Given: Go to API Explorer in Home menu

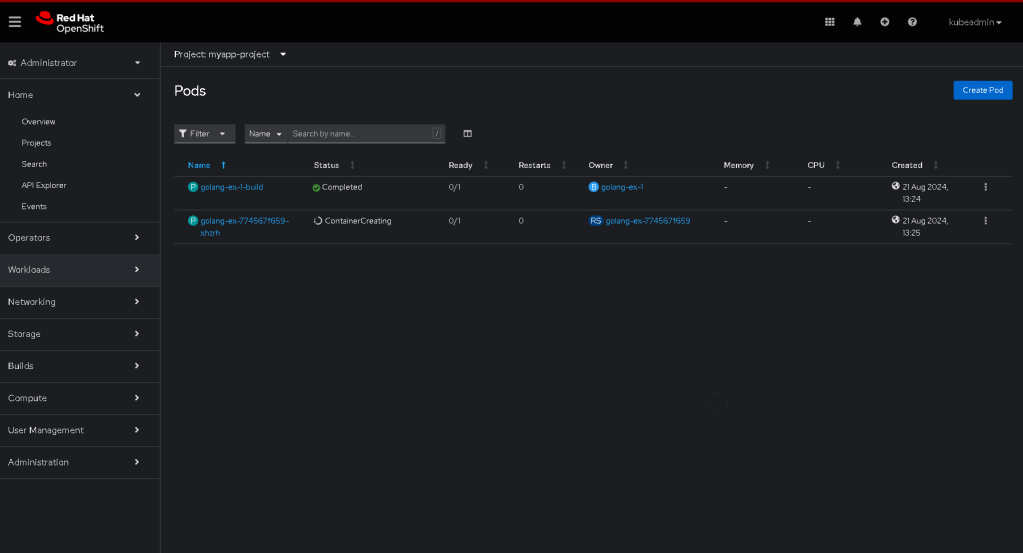Looking at the screenshot, I should coord(44,185).
